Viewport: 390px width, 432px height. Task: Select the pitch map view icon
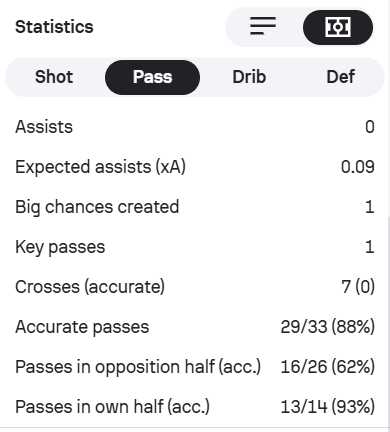click(x=338, y=27)
